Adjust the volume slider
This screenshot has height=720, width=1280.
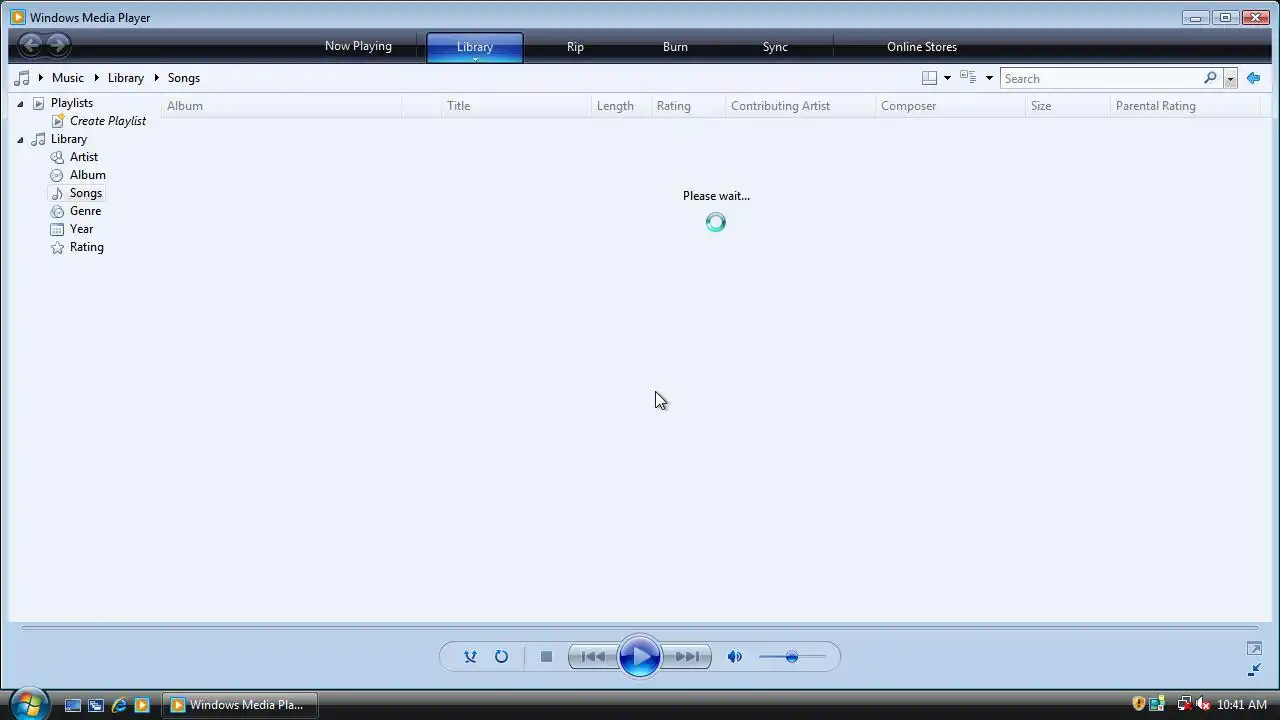[x=792, y=657]
